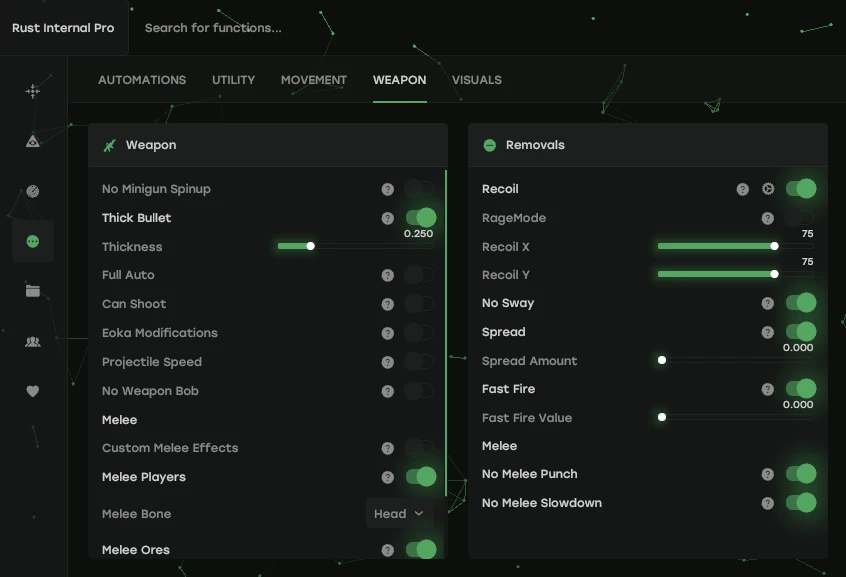Turn on Projectile Speed toggle

click(420, 361)
